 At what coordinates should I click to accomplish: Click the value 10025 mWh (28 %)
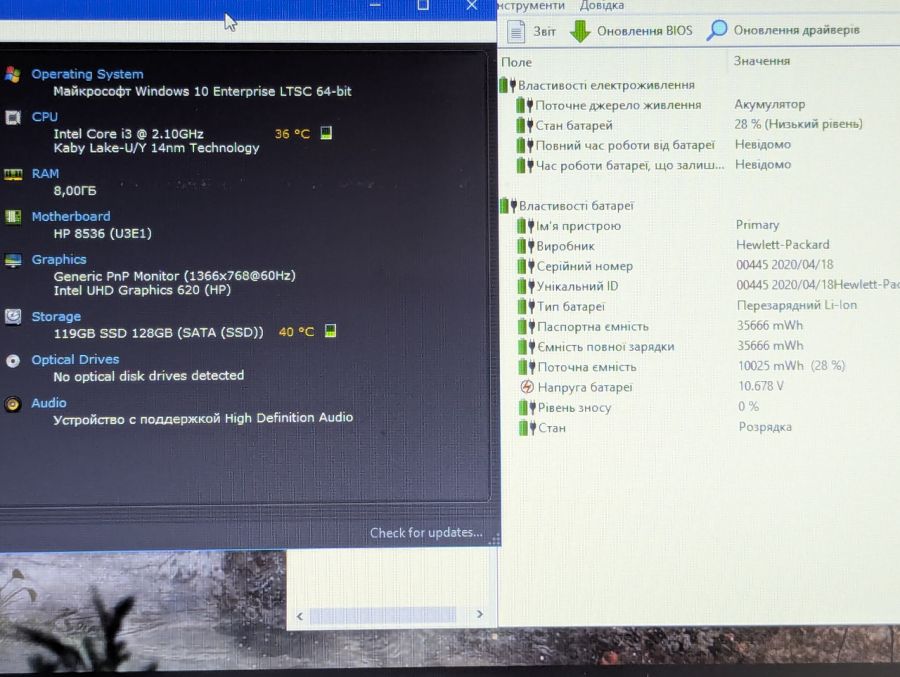click(792, 365)
